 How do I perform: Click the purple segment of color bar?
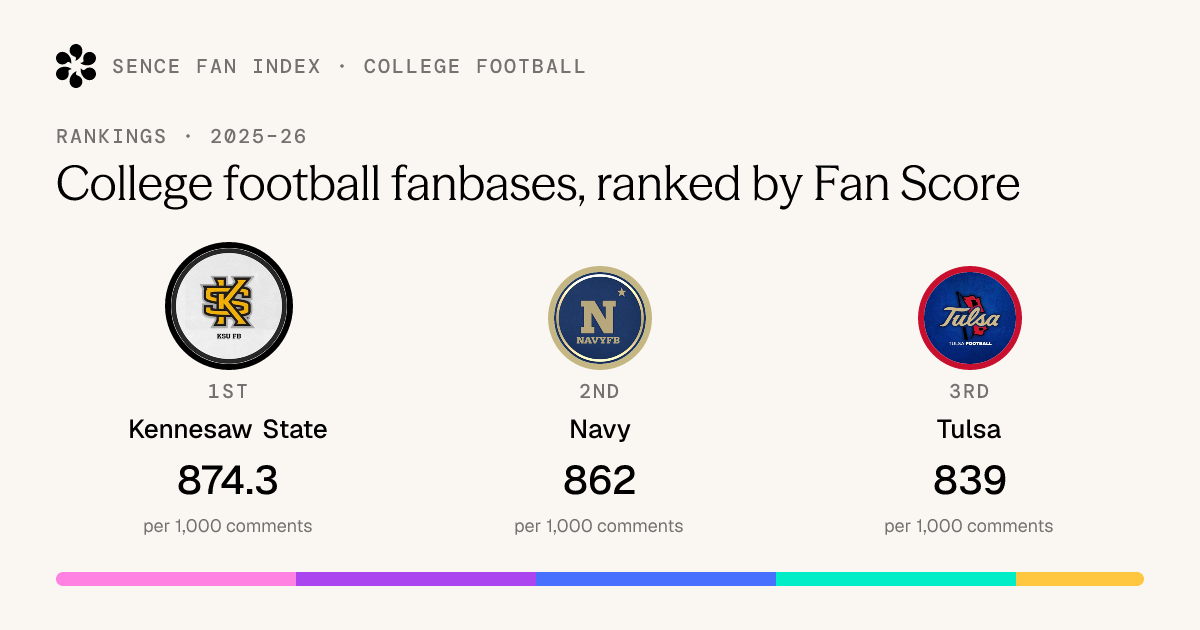coord(416,579)
